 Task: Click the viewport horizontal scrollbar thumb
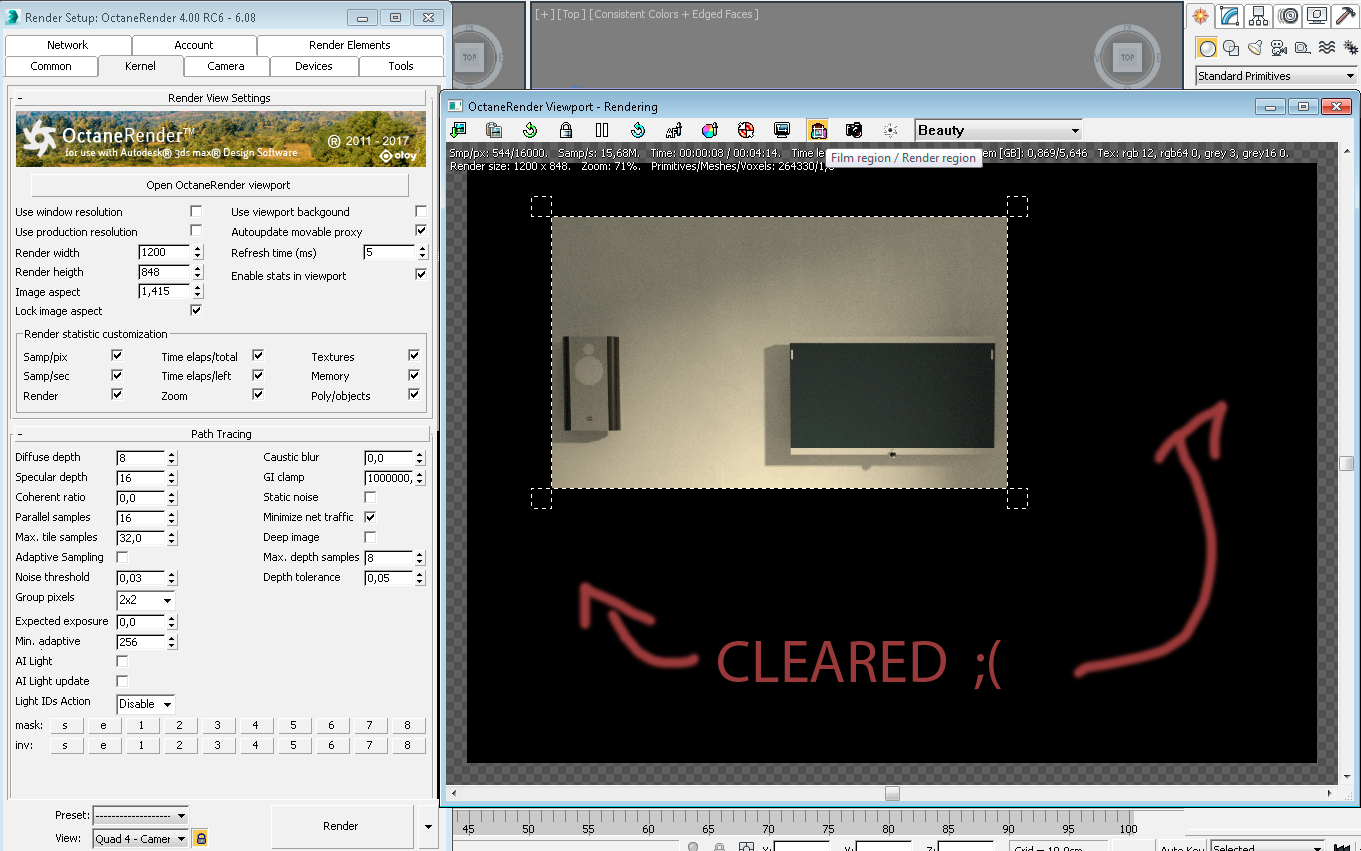click(x=892, y=793)
